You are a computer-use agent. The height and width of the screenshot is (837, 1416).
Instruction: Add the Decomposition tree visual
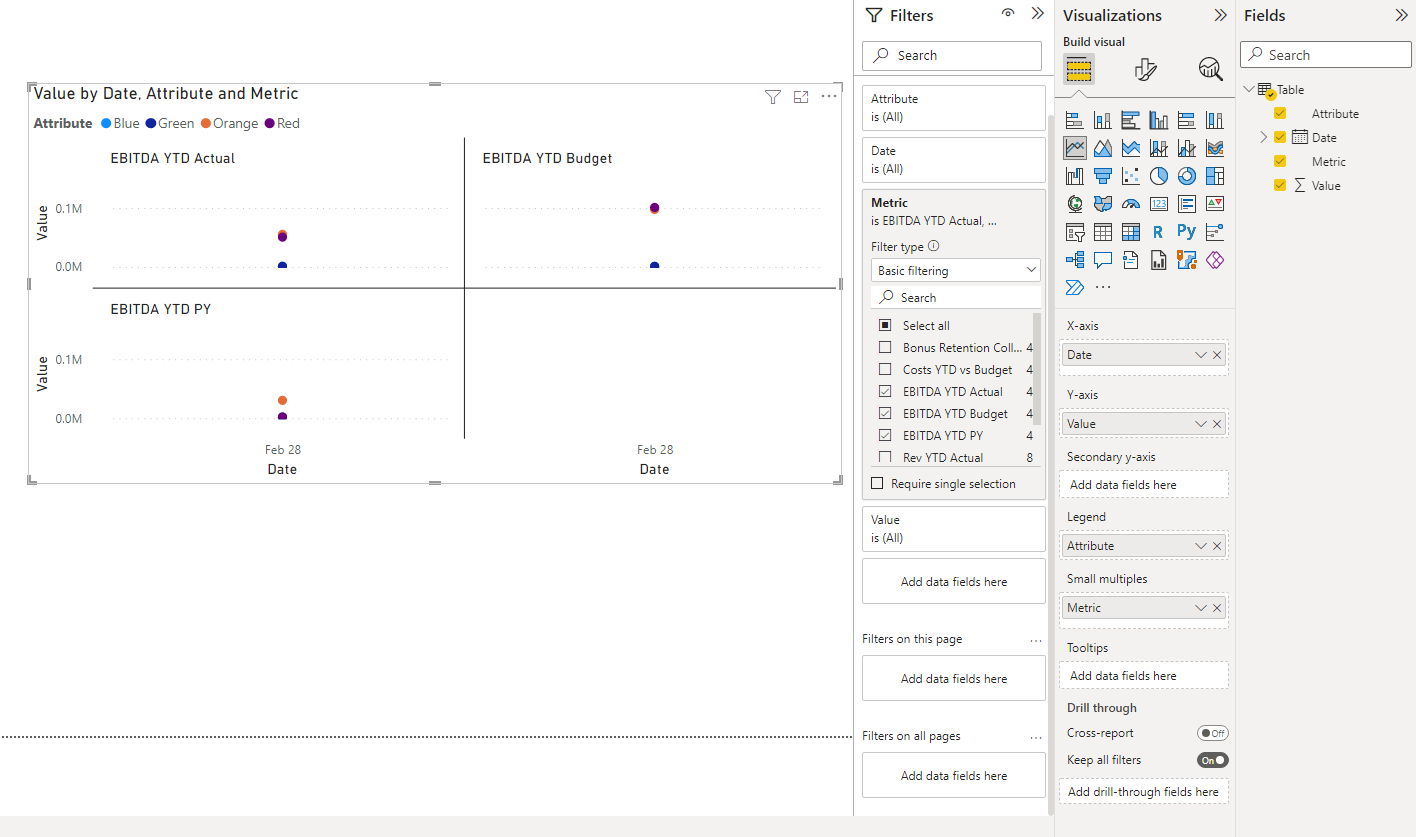pos(1075,260)
